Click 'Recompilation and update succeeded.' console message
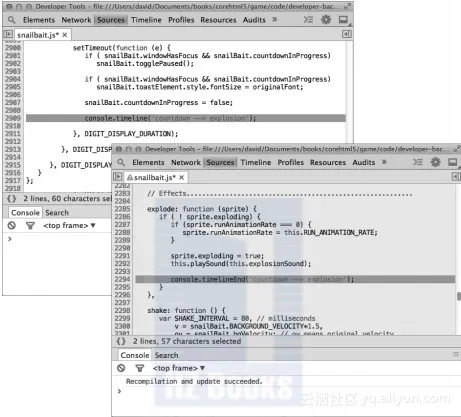461x417 pixels. coord(194,381)
